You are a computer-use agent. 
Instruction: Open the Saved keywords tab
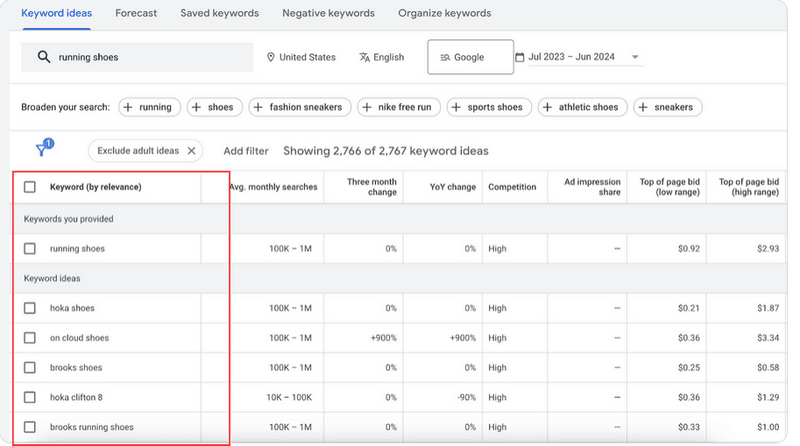coord(219,13)
